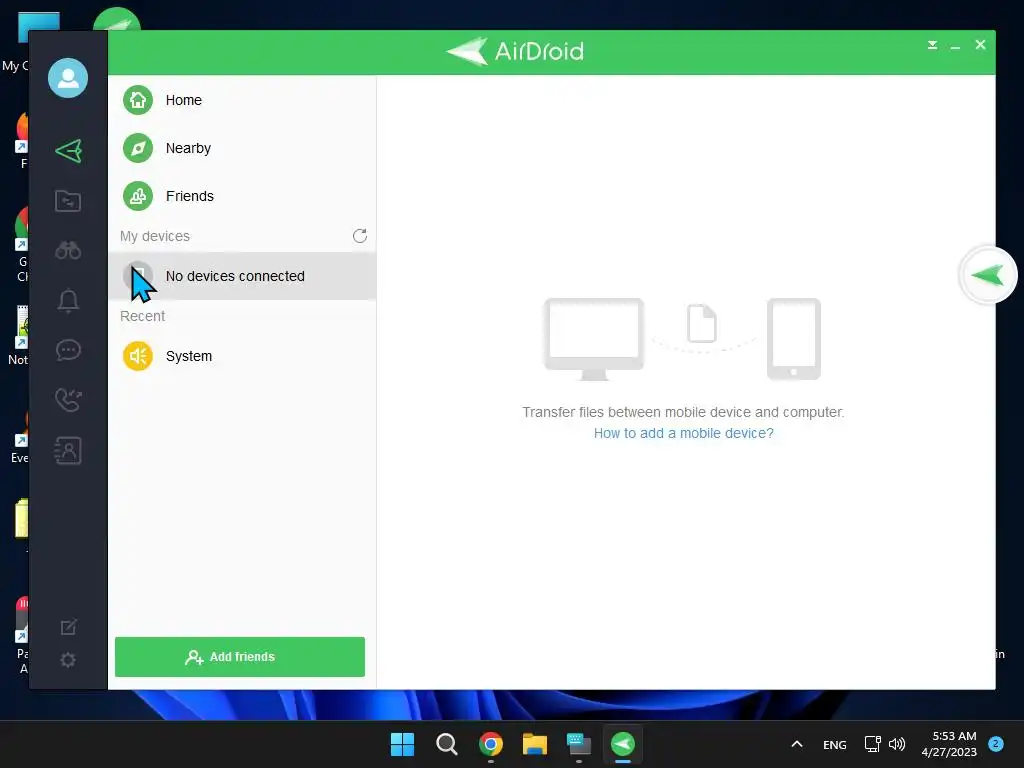Open the notification badge in tray
This screenshot has height=768, width=1024.
pos(996,744)
